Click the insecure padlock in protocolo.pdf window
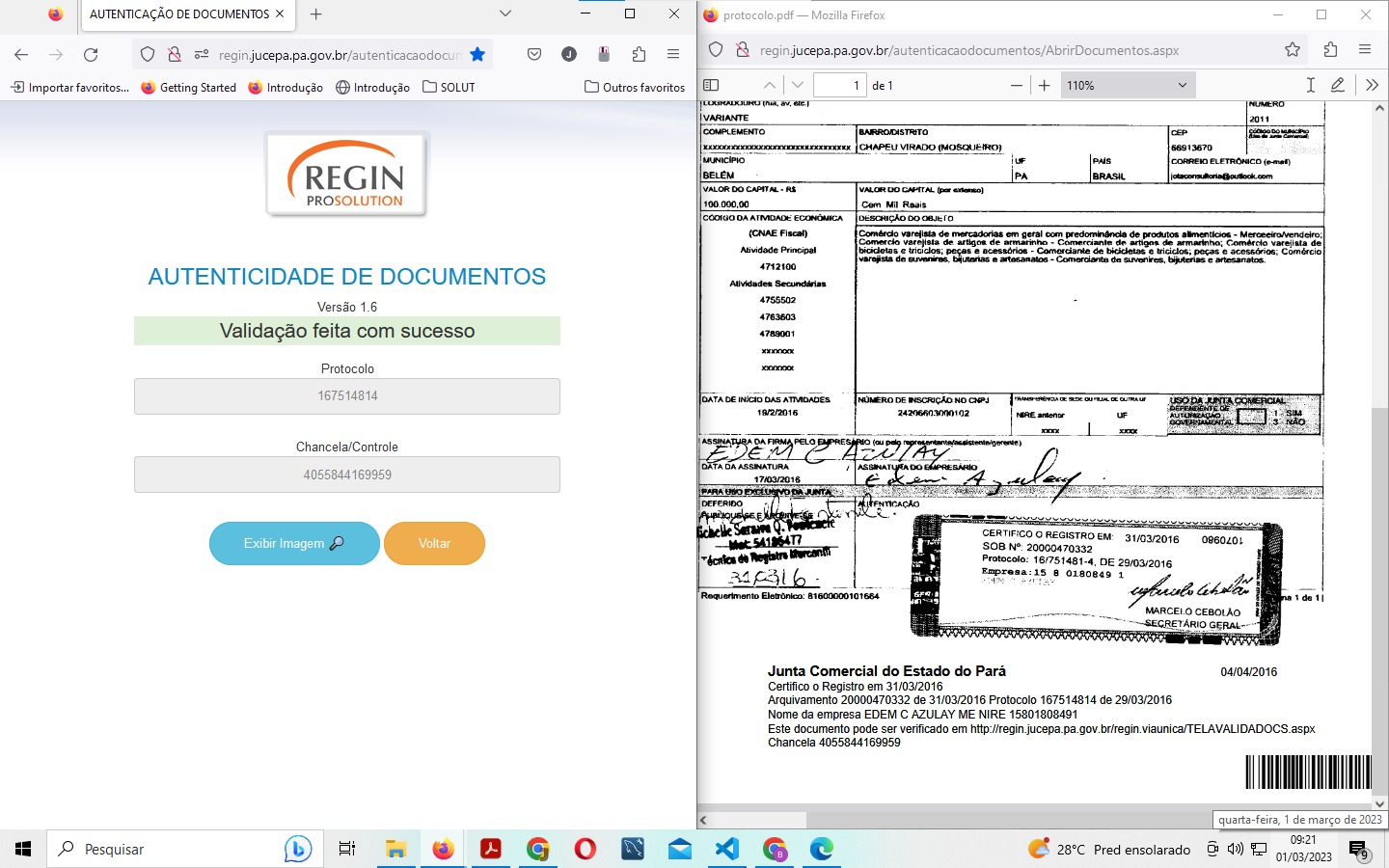The width and height of the screenshot is (1389, 868). click(743, 49)
